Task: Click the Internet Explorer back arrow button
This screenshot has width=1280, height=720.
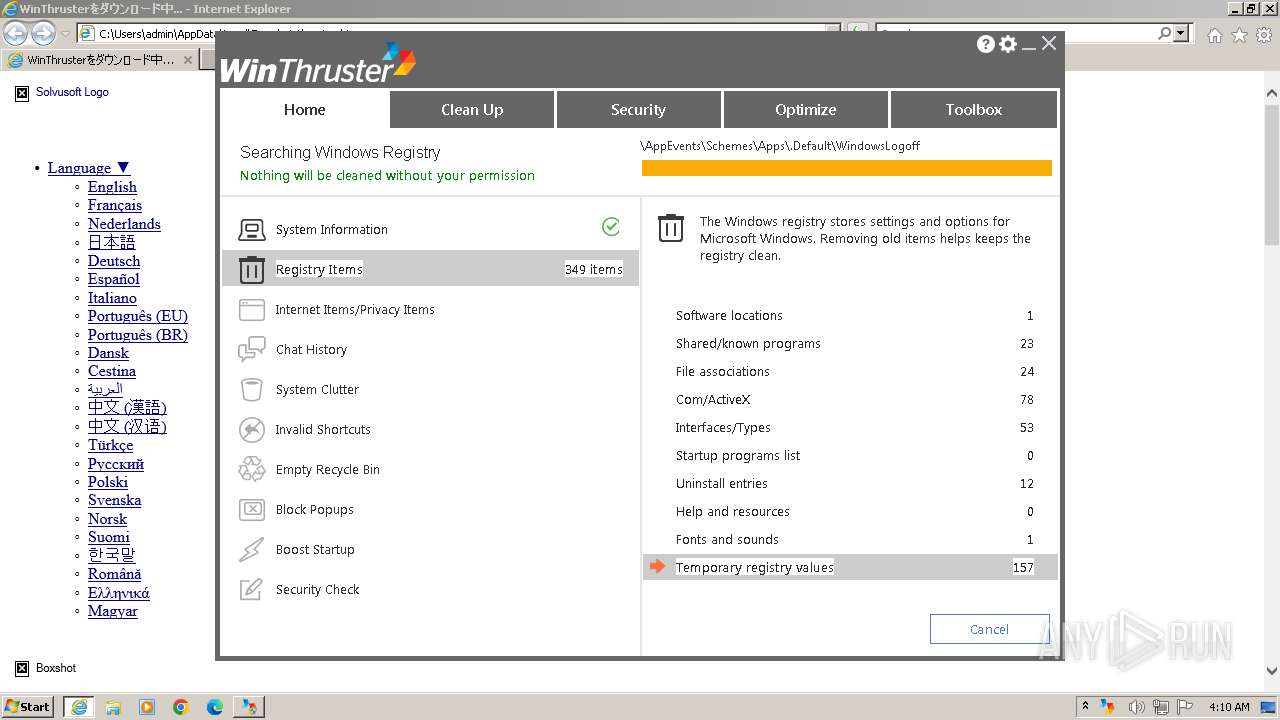Action: pyautogui.click(x=15, y=34)
